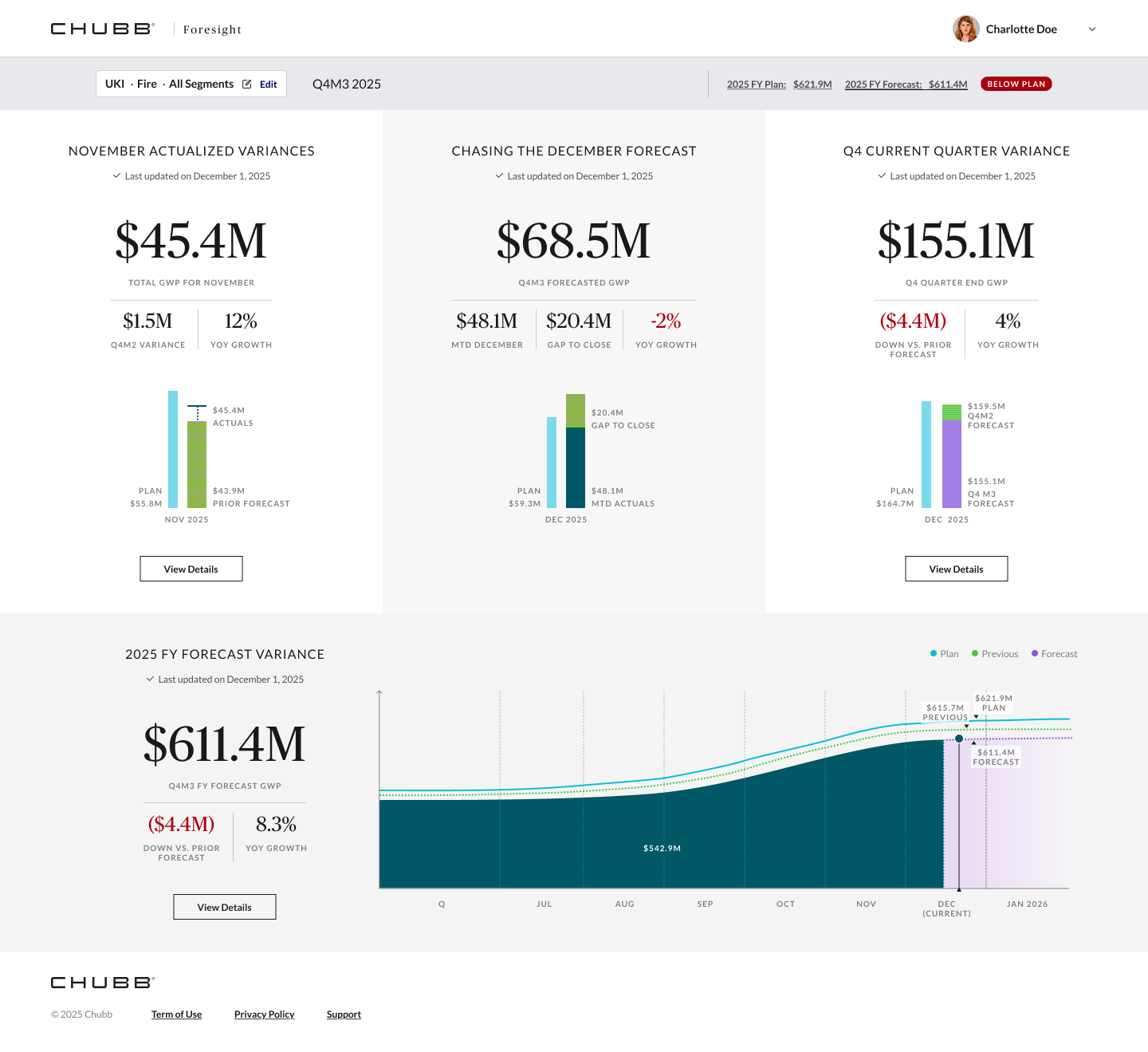The image size is (1148, 1052).
Task: Open the 2025 FY Forecast $611.4M link
Action: (906, 85)
